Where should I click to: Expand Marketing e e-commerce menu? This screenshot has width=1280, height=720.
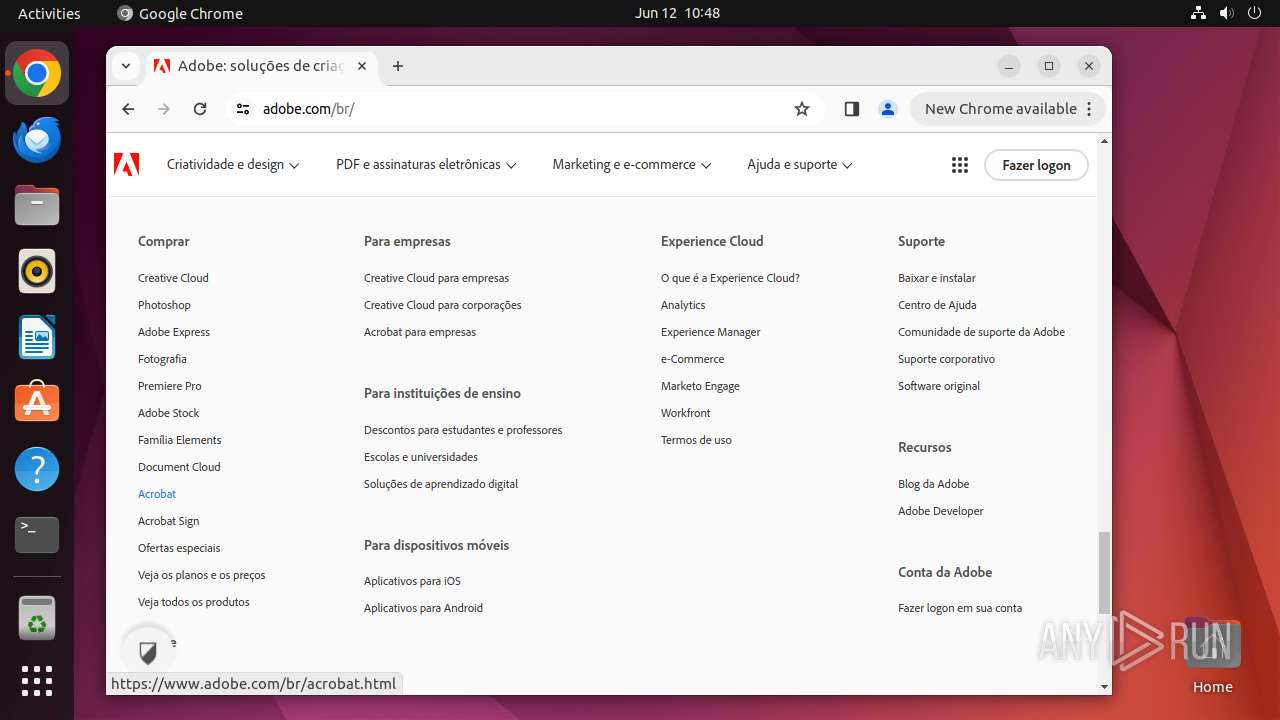coord(632,165)
